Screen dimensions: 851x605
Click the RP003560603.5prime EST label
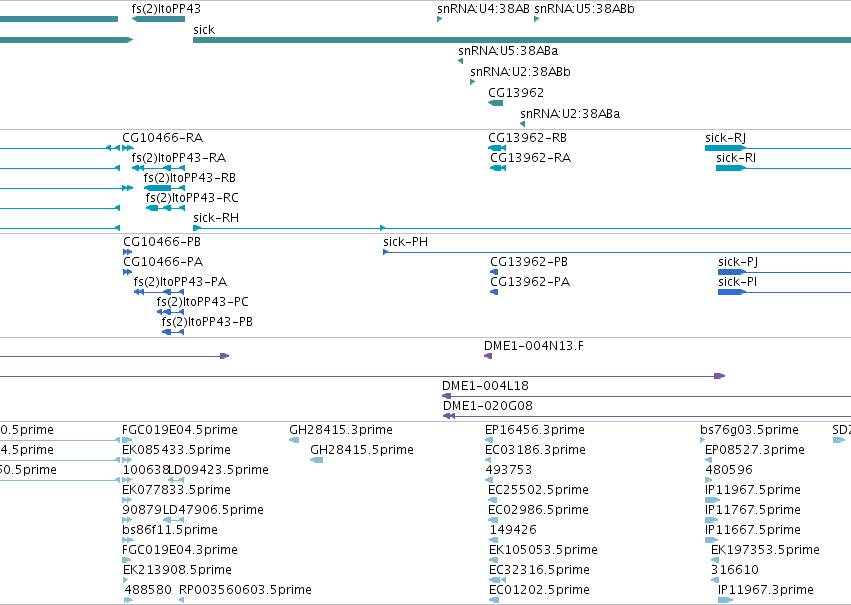(245, 590)
